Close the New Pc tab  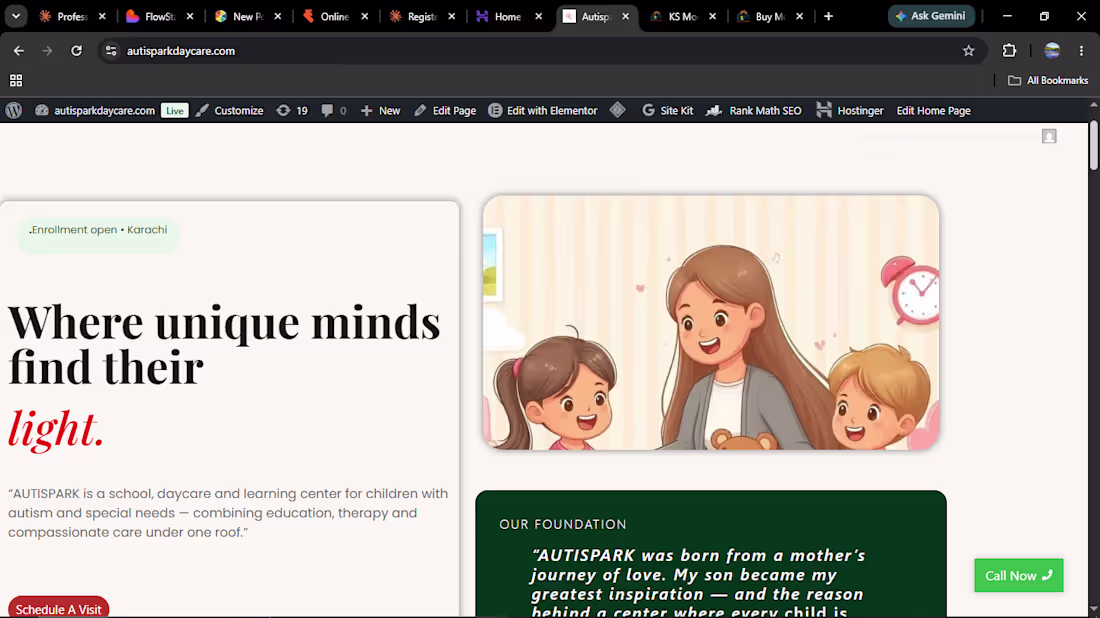[x=277, y=16]
